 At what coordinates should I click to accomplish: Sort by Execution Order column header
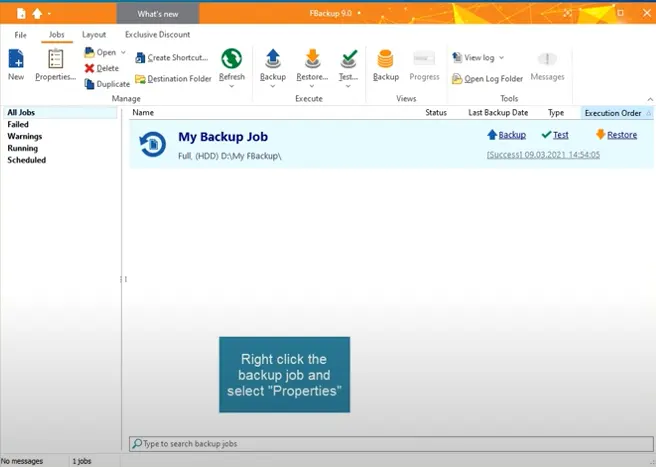pos(612,113)
